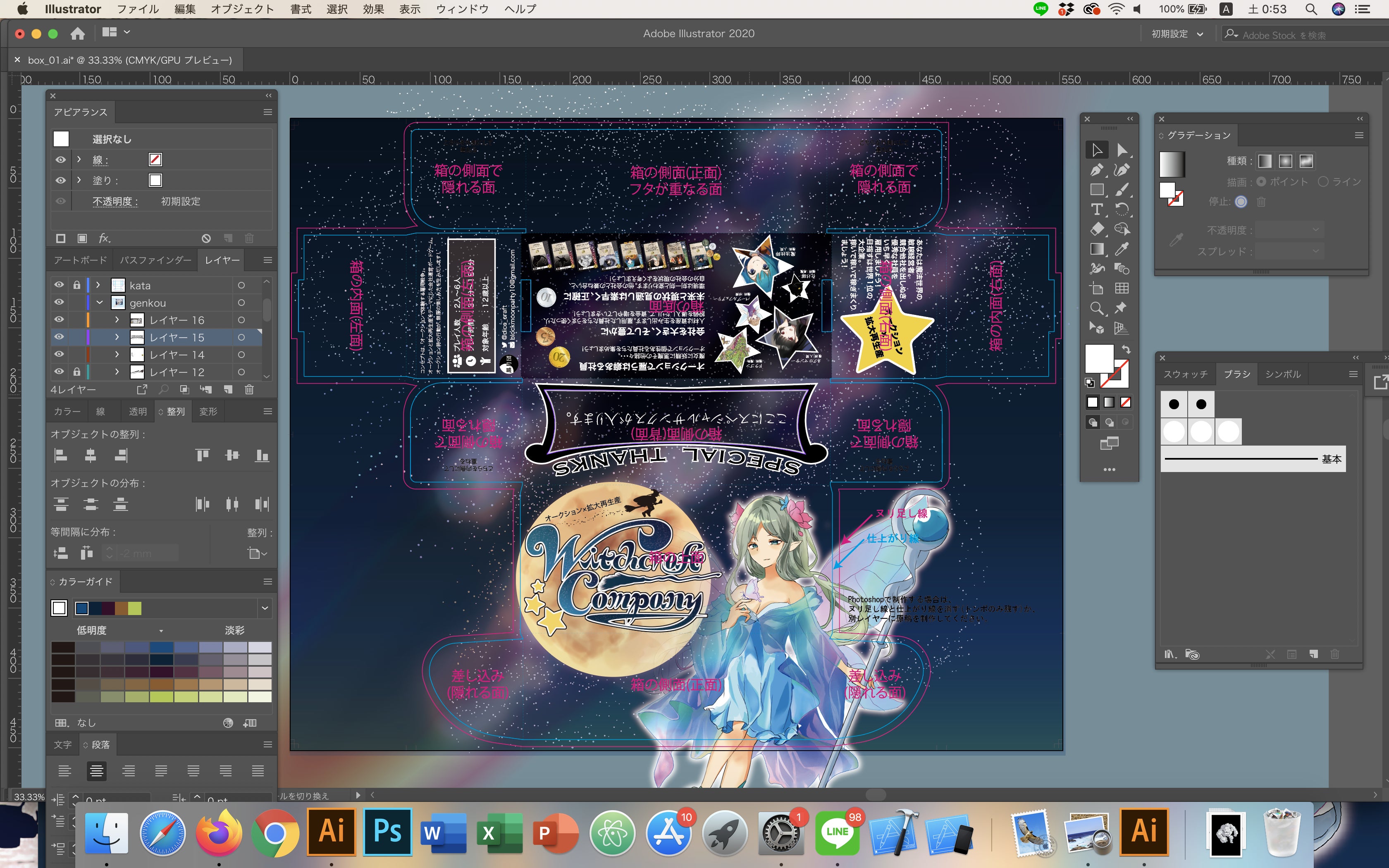Viewport: 1389px width, 868px height.
Task: Open the 初期設定 workspace dropdown
Action: 1177,34
